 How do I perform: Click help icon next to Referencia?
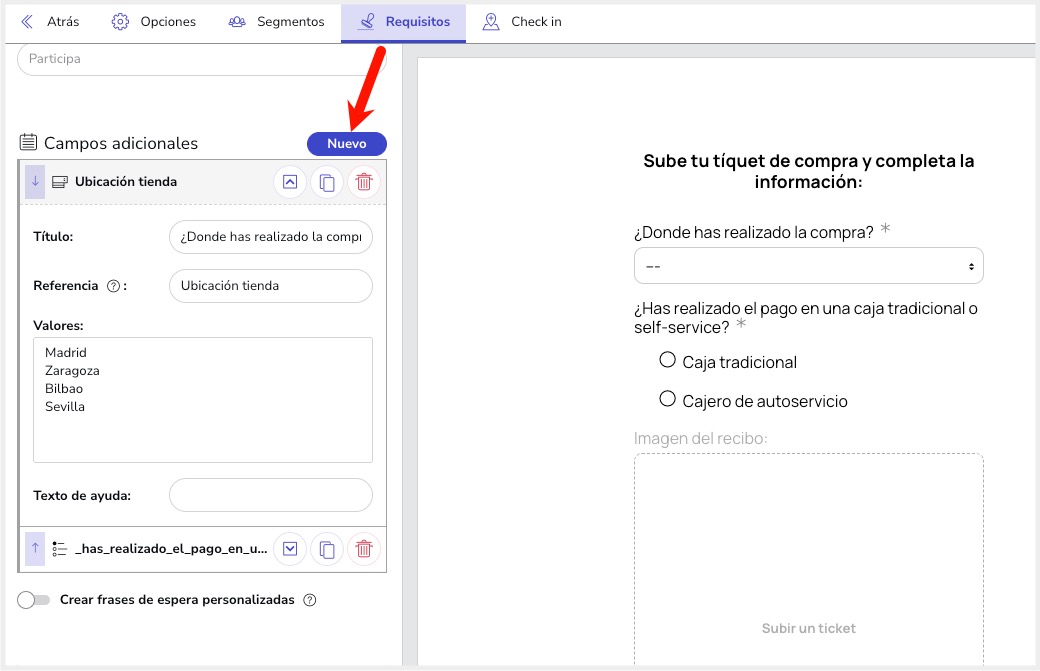(113, 286)
